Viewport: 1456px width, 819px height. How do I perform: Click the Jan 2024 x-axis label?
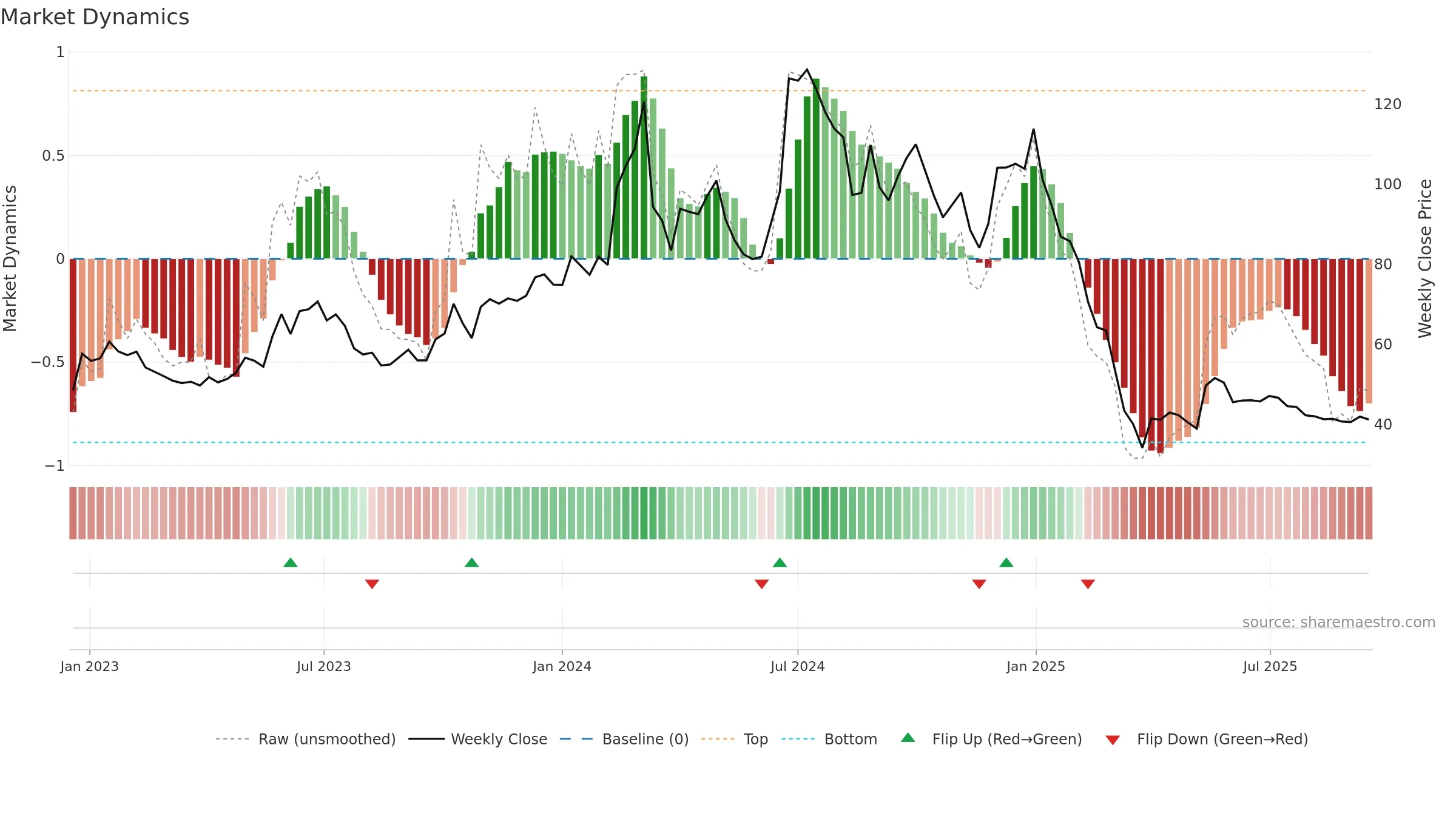pyautogui.click(x=562, y=666)
